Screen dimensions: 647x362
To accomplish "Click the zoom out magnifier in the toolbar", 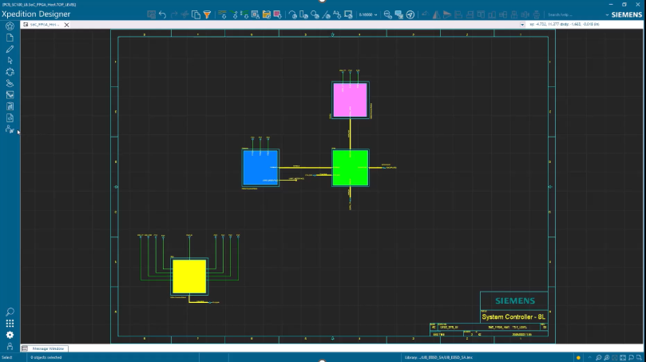I will coord(387,15).
